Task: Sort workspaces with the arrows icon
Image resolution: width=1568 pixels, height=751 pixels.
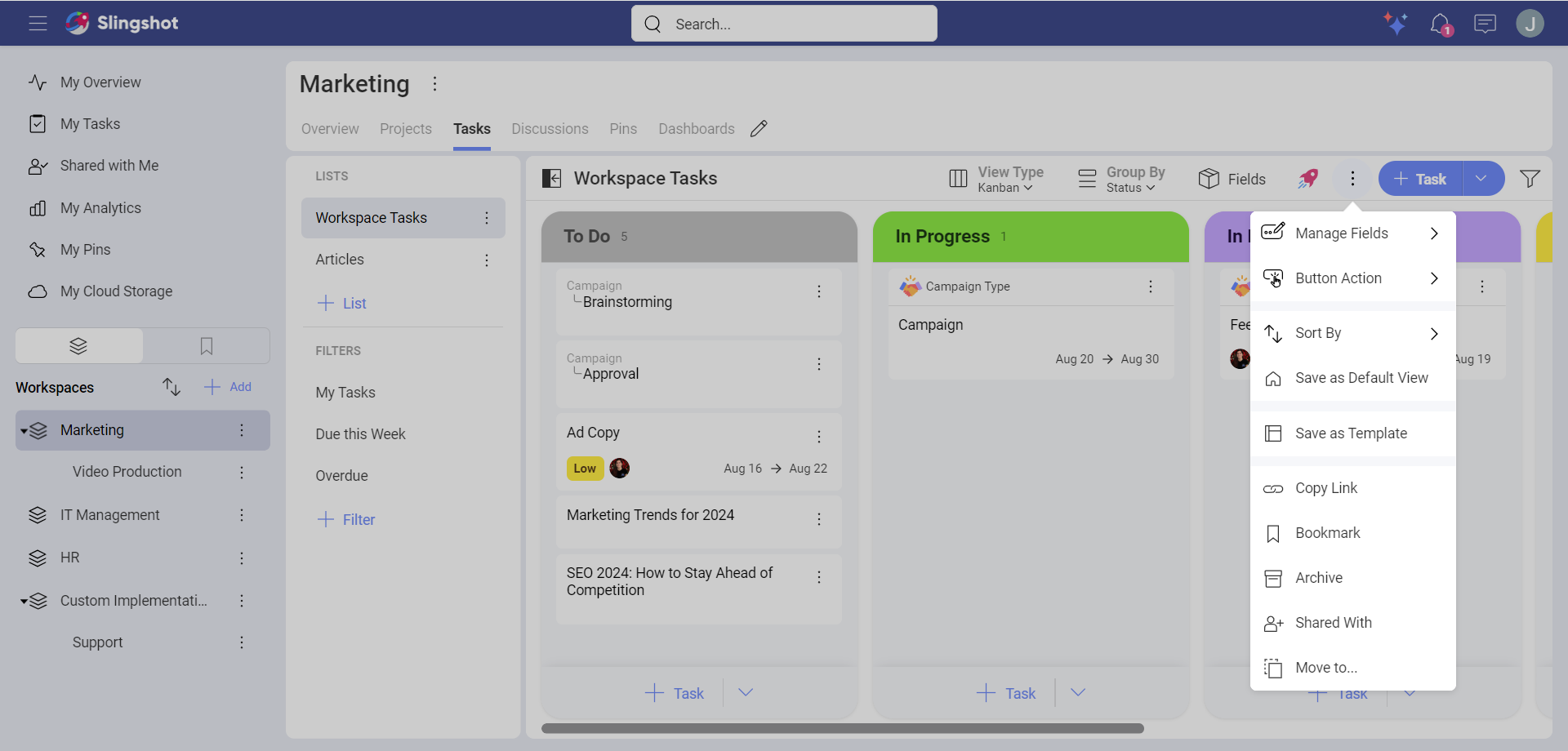Action: pos(171,387)
